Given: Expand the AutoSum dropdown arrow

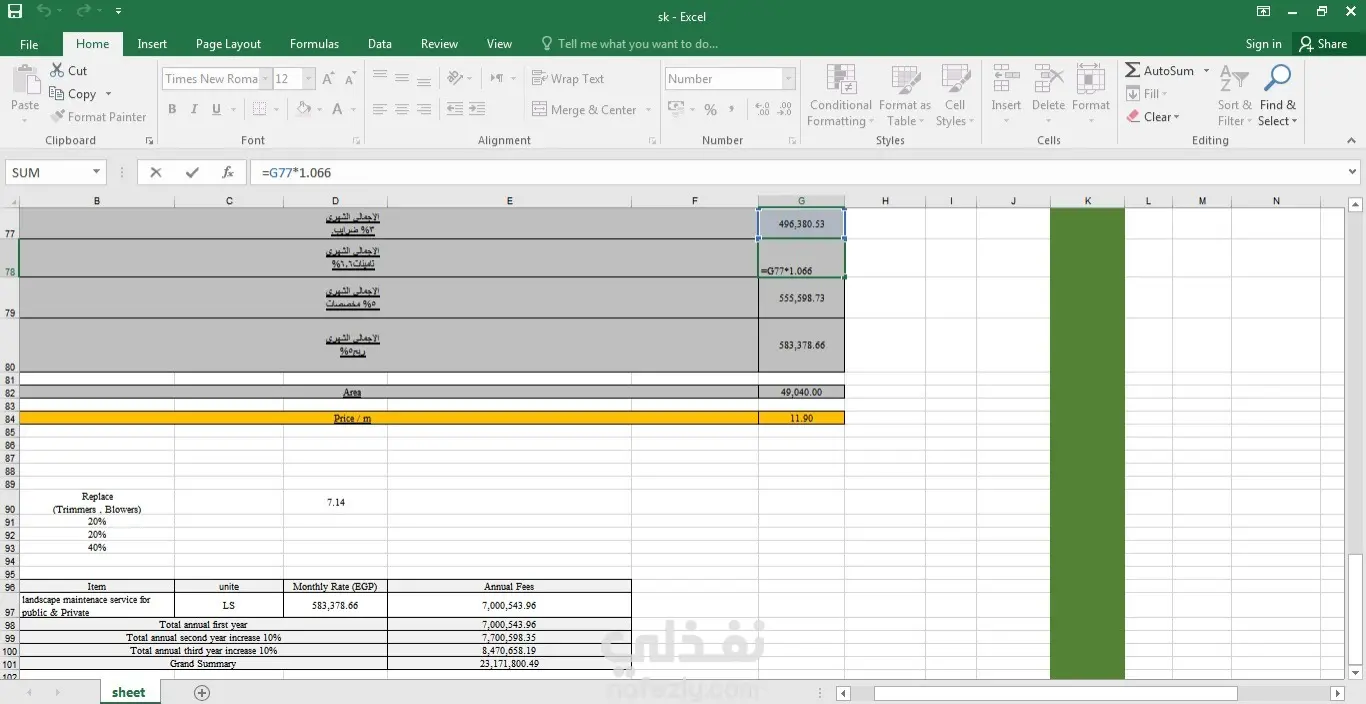Looking at the screenshot, I should pyautogui.click(x=1206, y=71).
